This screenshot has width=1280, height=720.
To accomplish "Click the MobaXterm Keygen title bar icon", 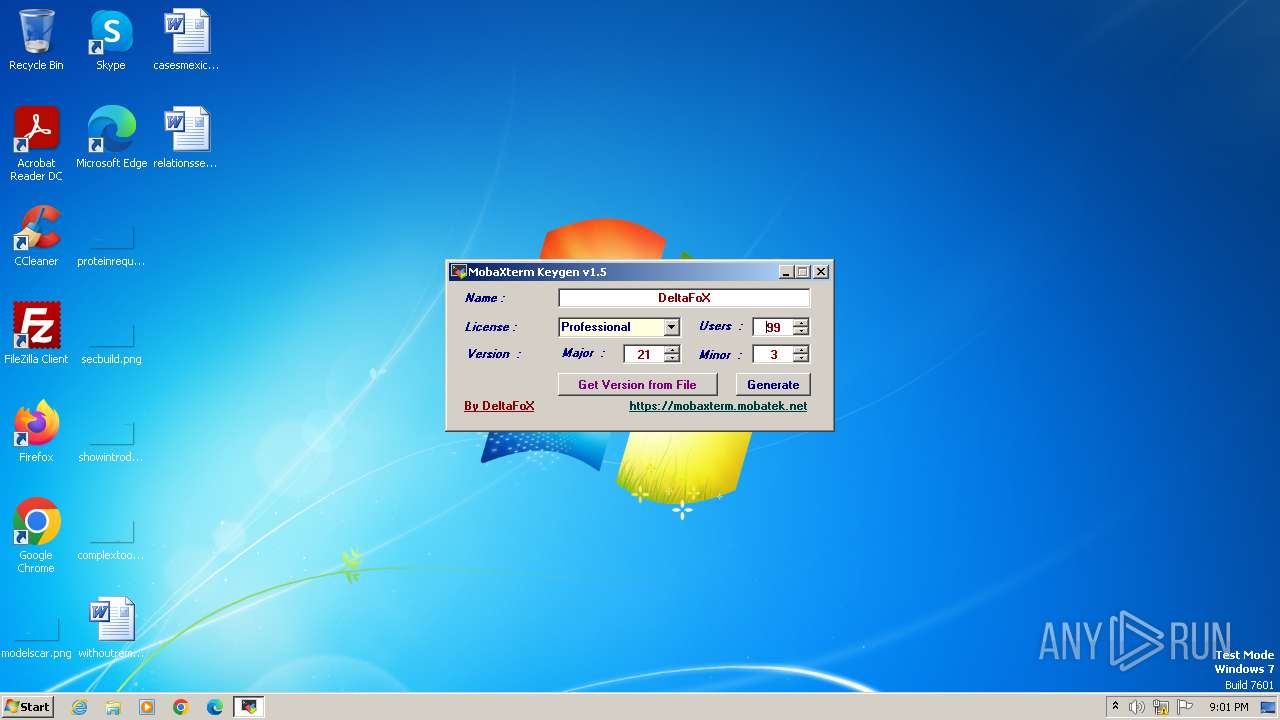I will [458, 272].
